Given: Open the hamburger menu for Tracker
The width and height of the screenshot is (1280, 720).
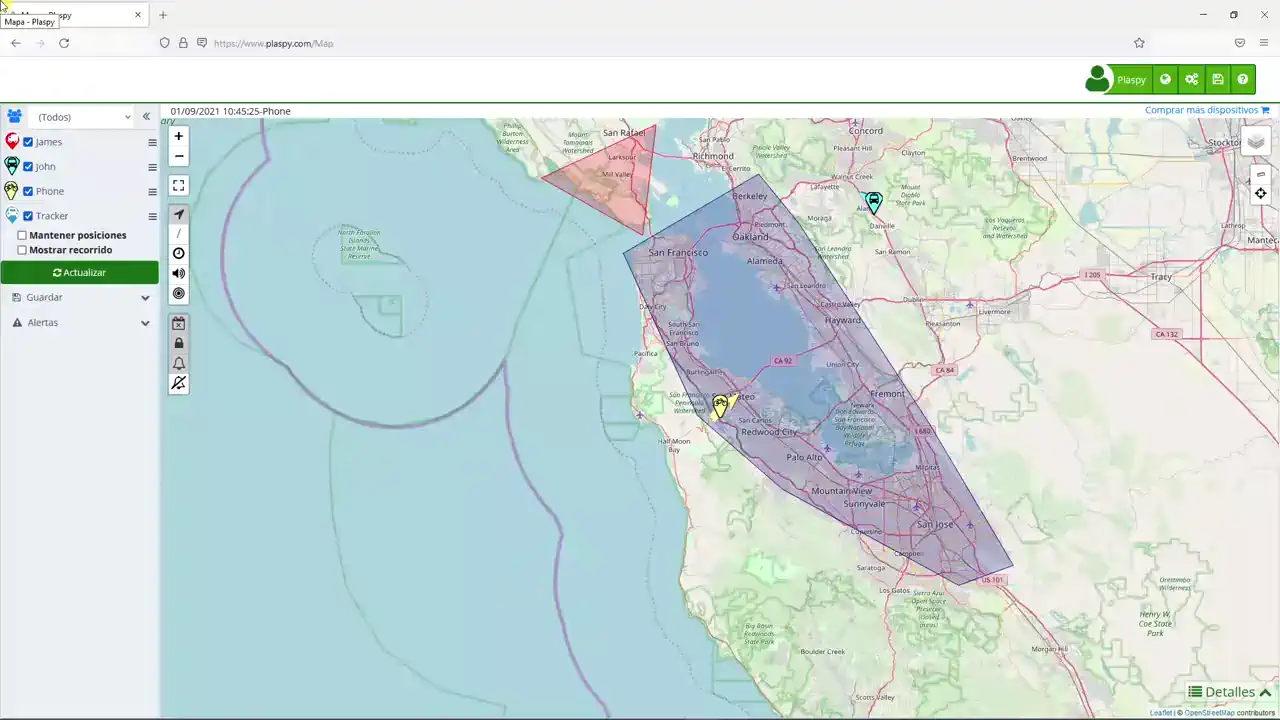Looking at the screenshot, I should tap(153, 217).
